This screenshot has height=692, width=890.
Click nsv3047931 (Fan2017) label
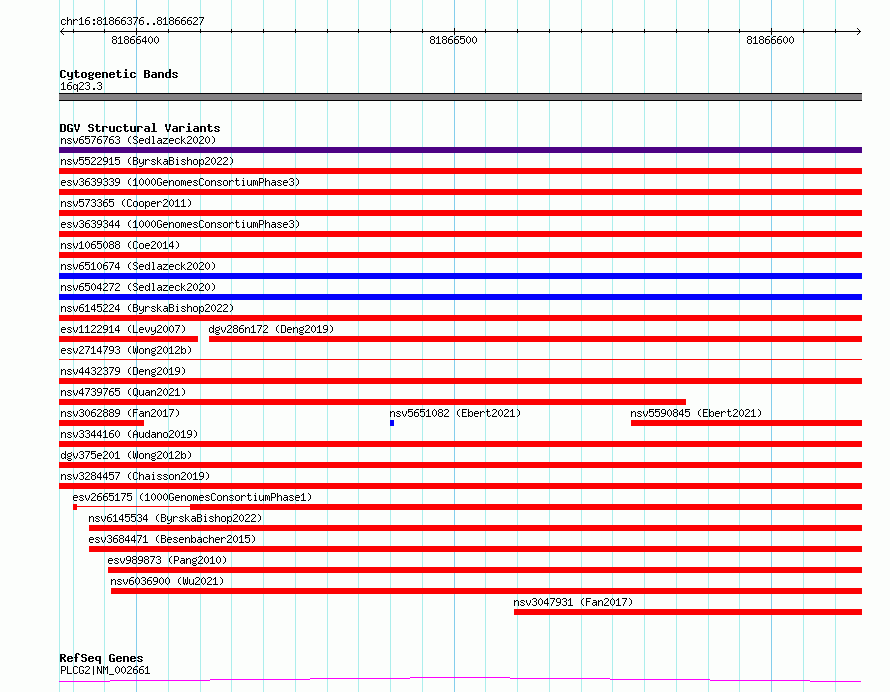click(x=573, y=602)
